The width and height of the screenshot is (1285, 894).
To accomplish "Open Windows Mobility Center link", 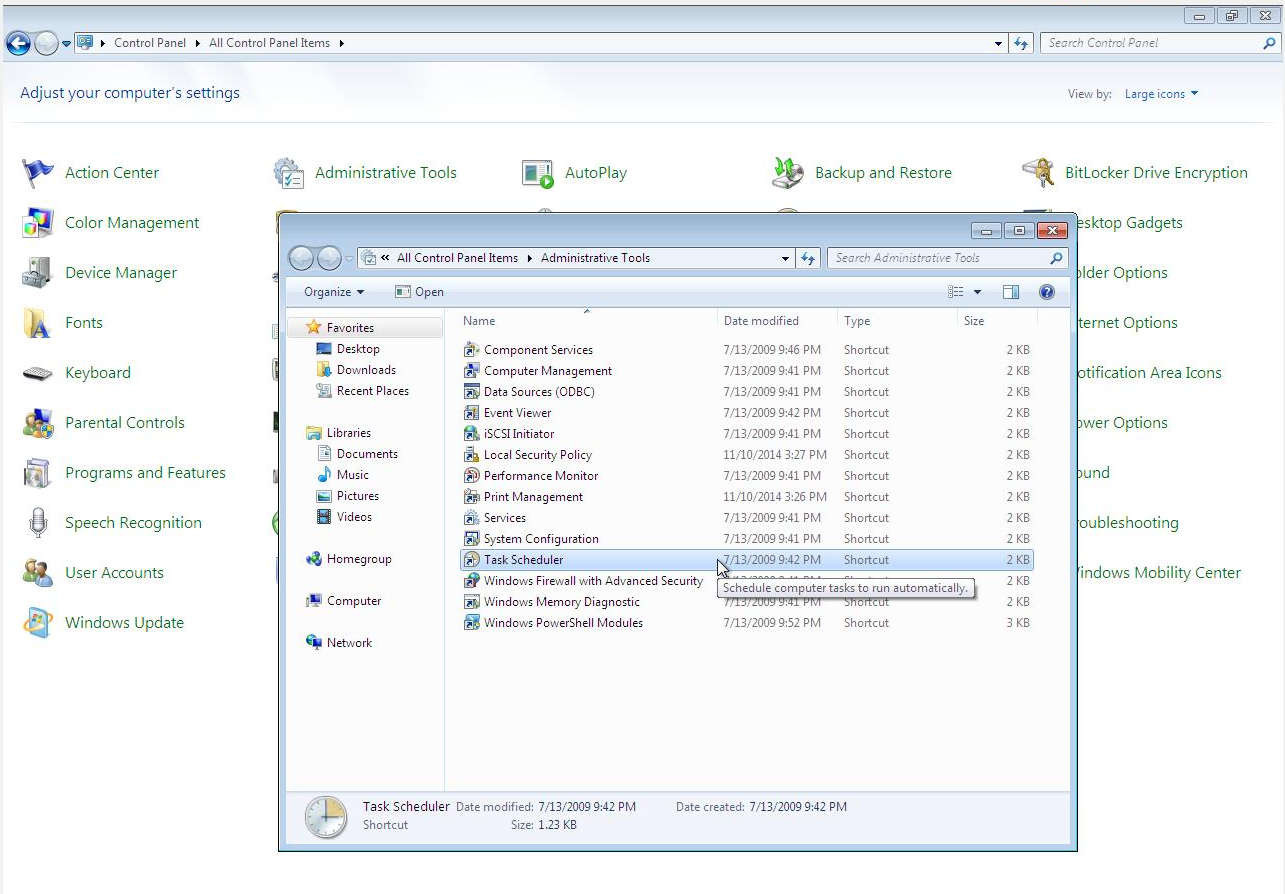I will [1158, 573].
